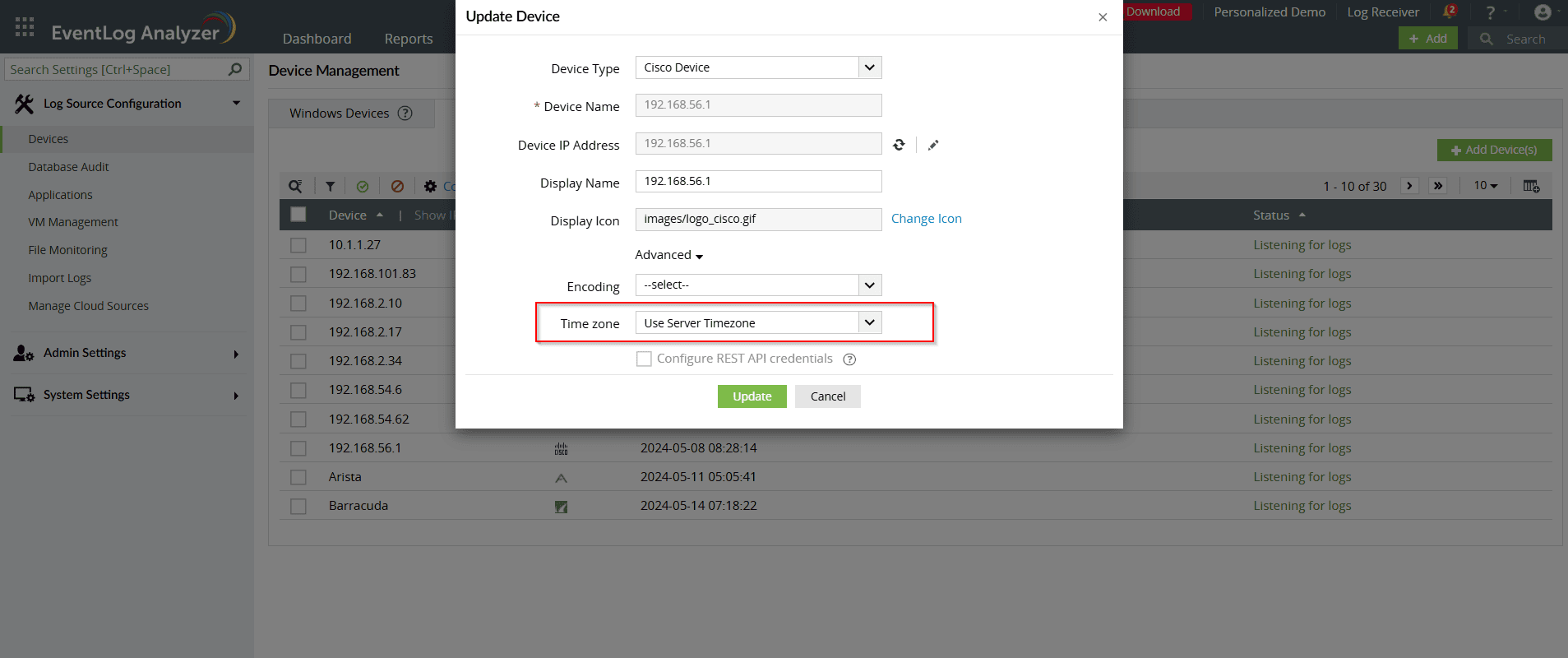
Task: Select Database Audit in sidebar
Action: click(68, 167)
